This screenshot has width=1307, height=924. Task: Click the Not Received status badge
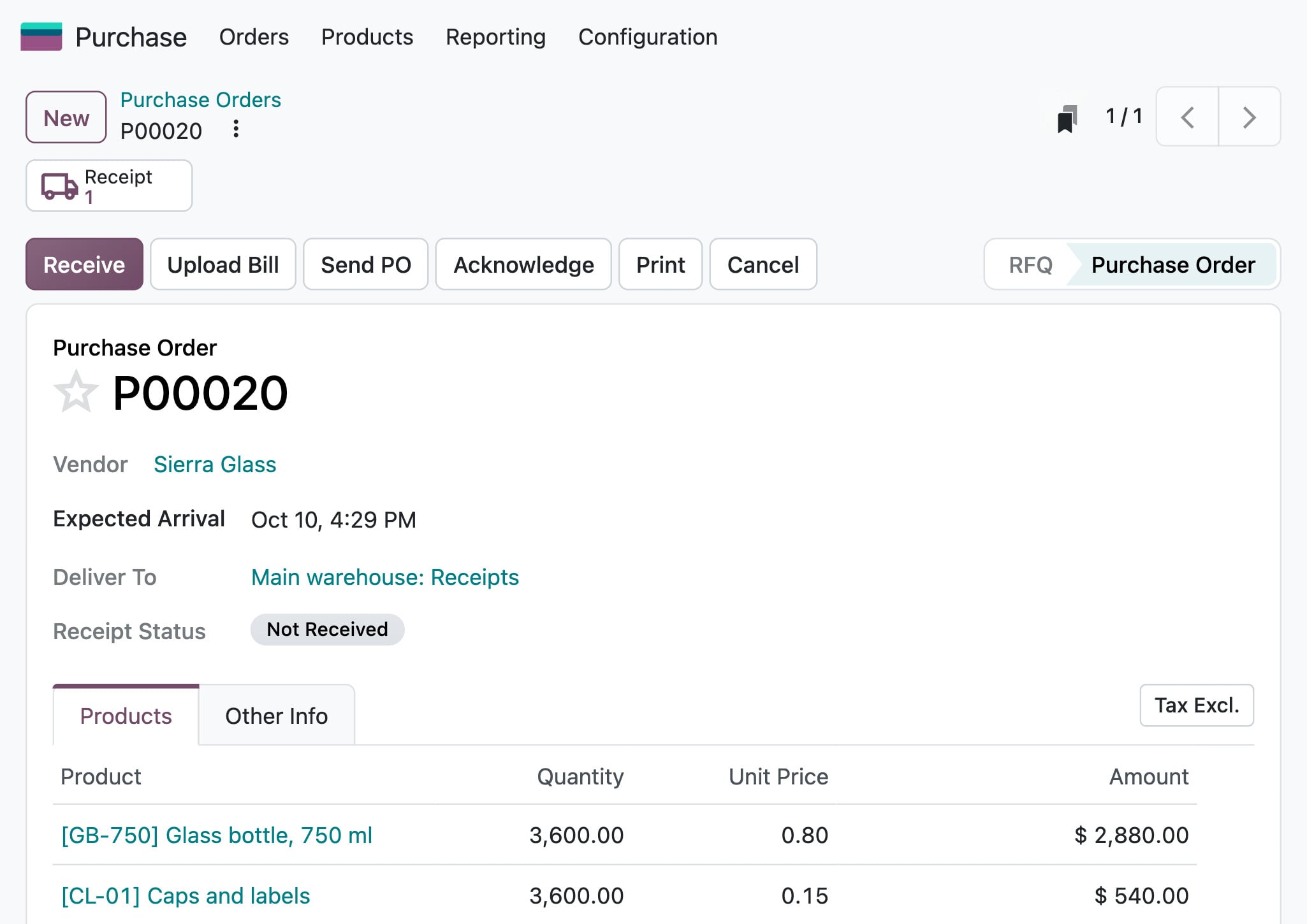[x=327, y=630]
